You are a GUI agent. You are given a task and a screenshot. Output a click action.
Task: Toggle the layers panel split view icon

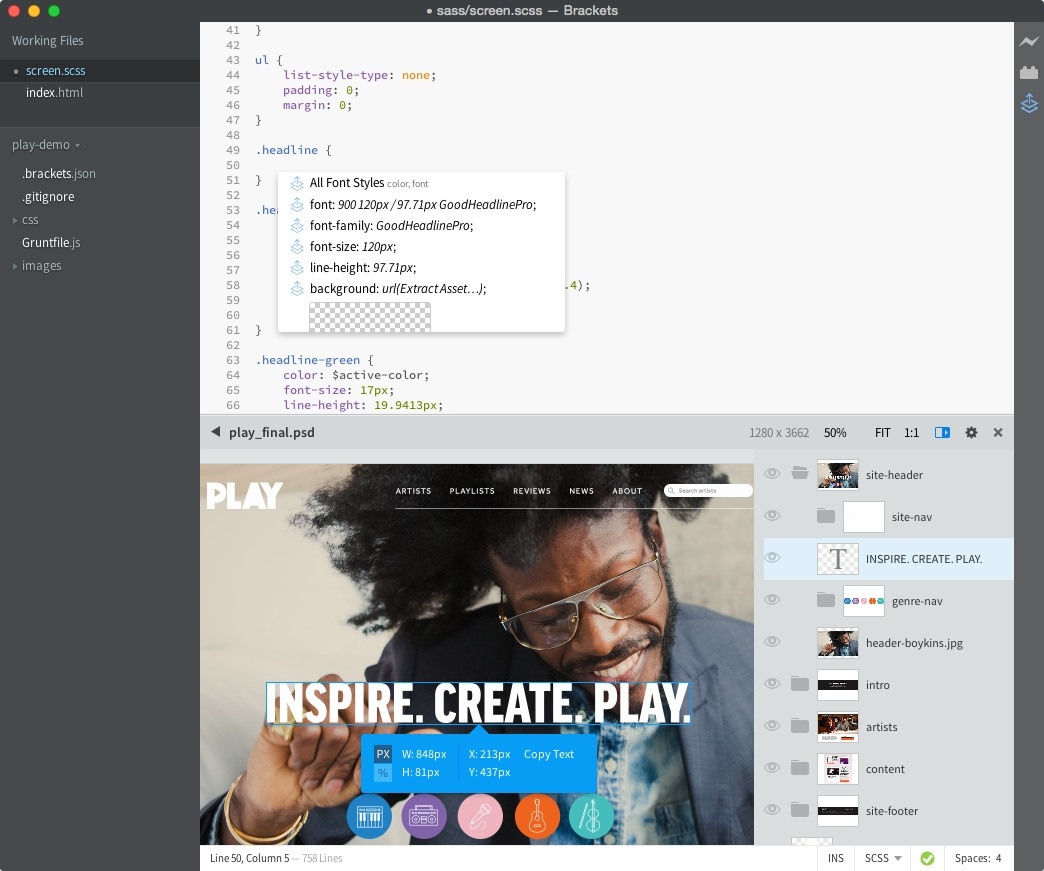[x=942, y=433]
